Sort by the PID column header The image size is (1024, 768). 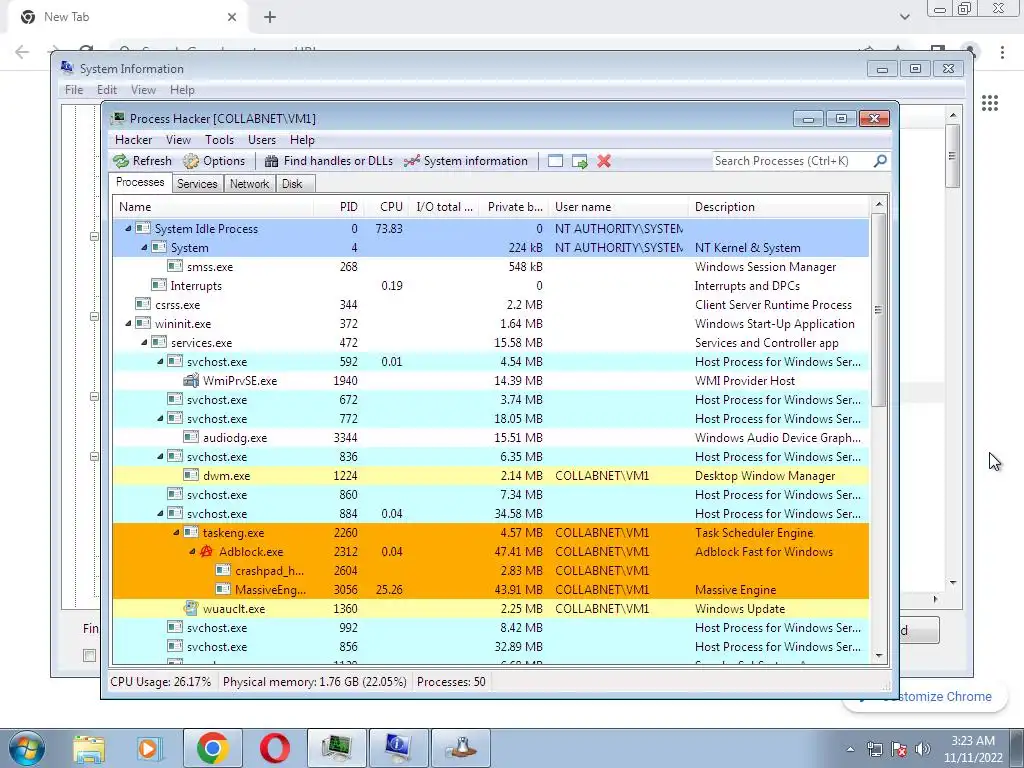click(x=338, y=207)
